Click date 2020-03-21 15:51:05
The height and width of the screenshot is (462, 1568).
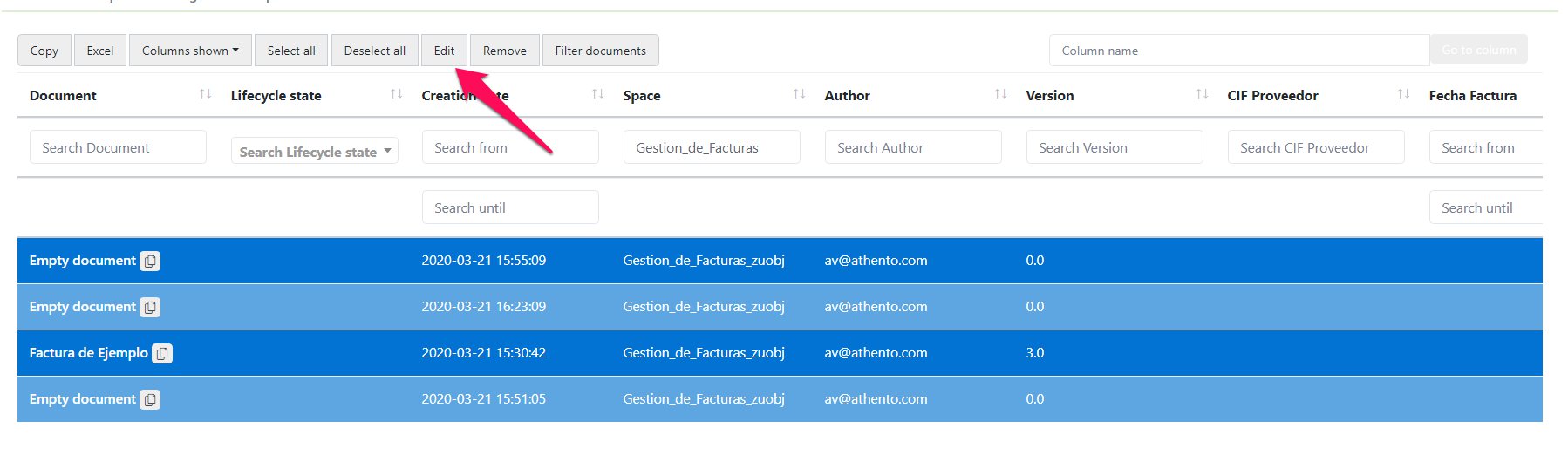(484, 399)
